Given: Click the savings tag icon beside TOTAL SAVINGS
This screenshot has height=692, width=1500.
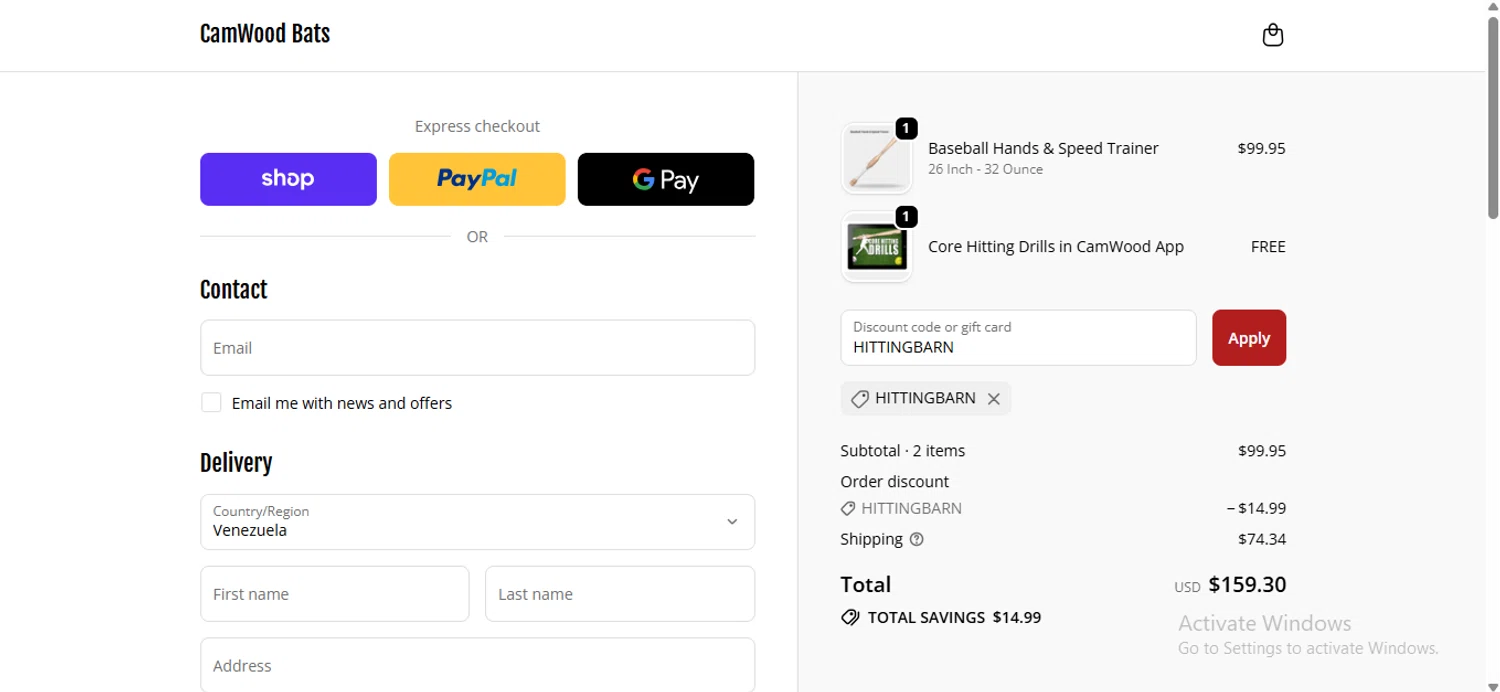Looking at the screenshot, I should 850,617.
